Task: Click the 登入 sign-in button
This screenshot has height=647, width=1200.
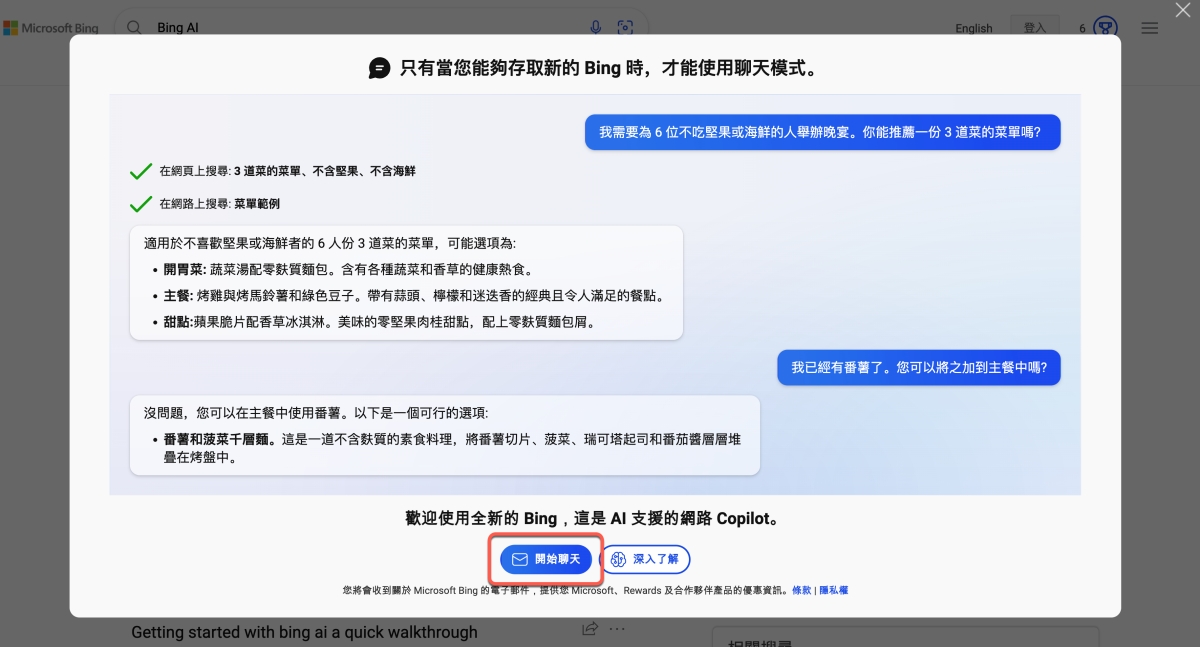Action: [1034, 28]
